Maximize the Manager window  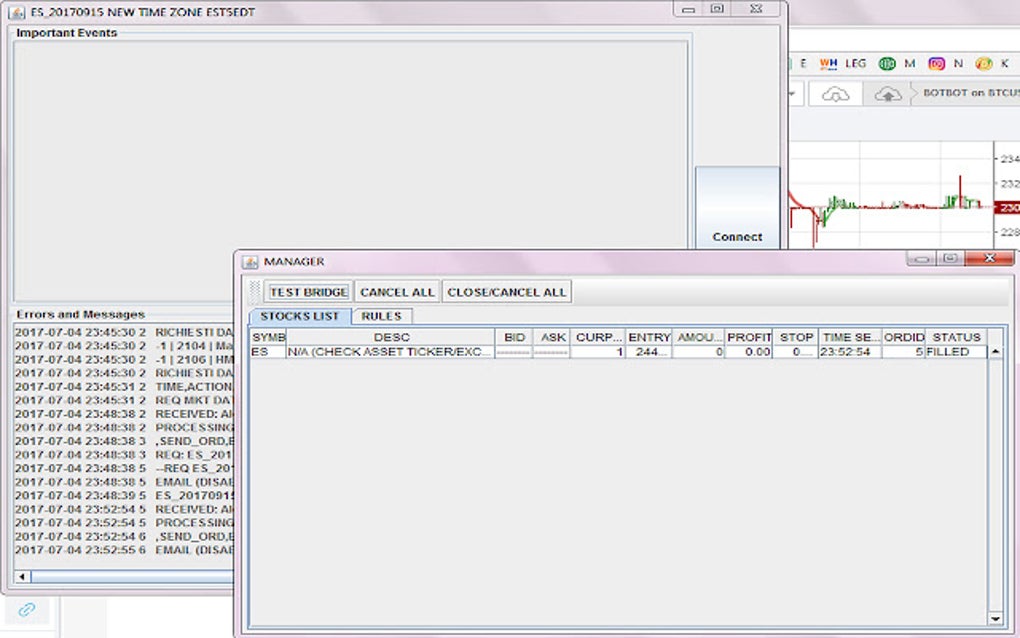[950, 258]
